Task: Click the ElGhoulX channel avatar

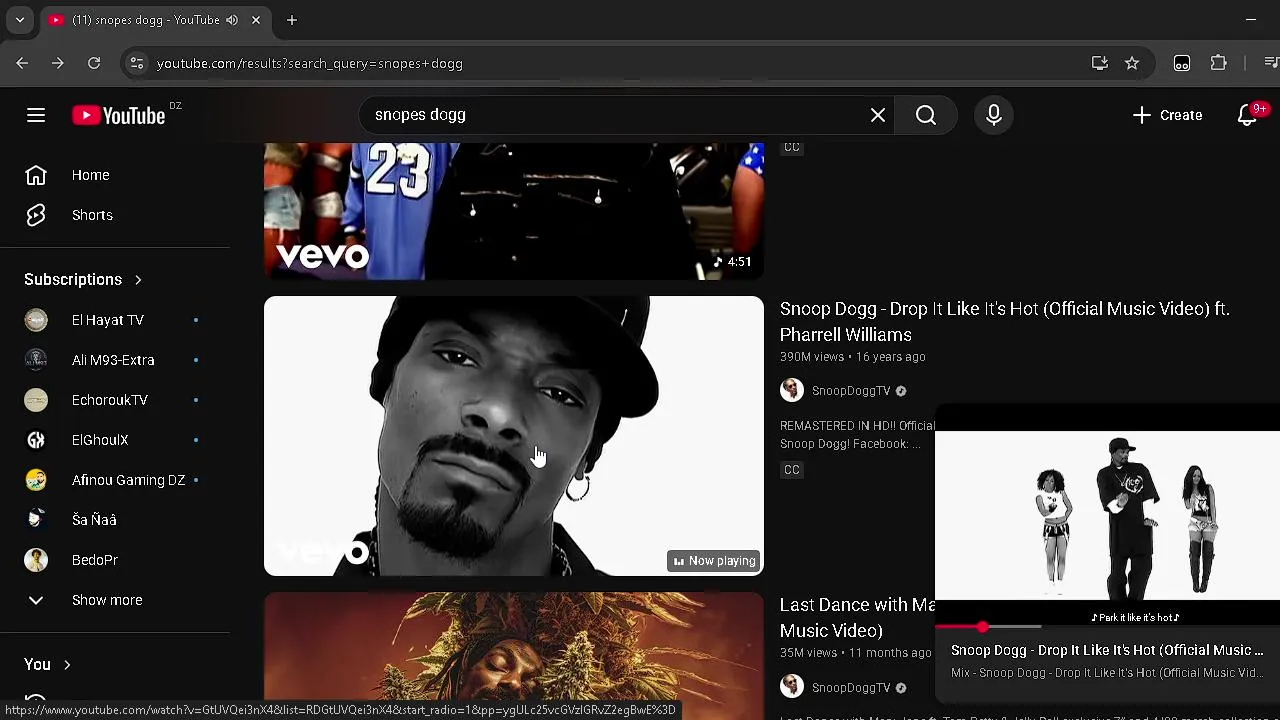Action: (x=36, y=440)
